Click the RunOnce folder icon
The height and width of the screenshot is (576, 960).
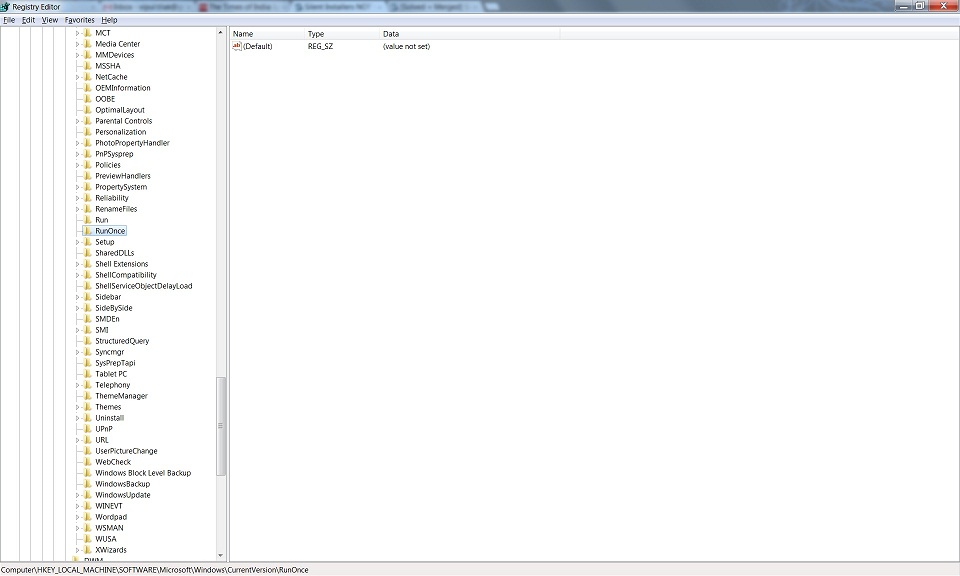pos(88,231)
